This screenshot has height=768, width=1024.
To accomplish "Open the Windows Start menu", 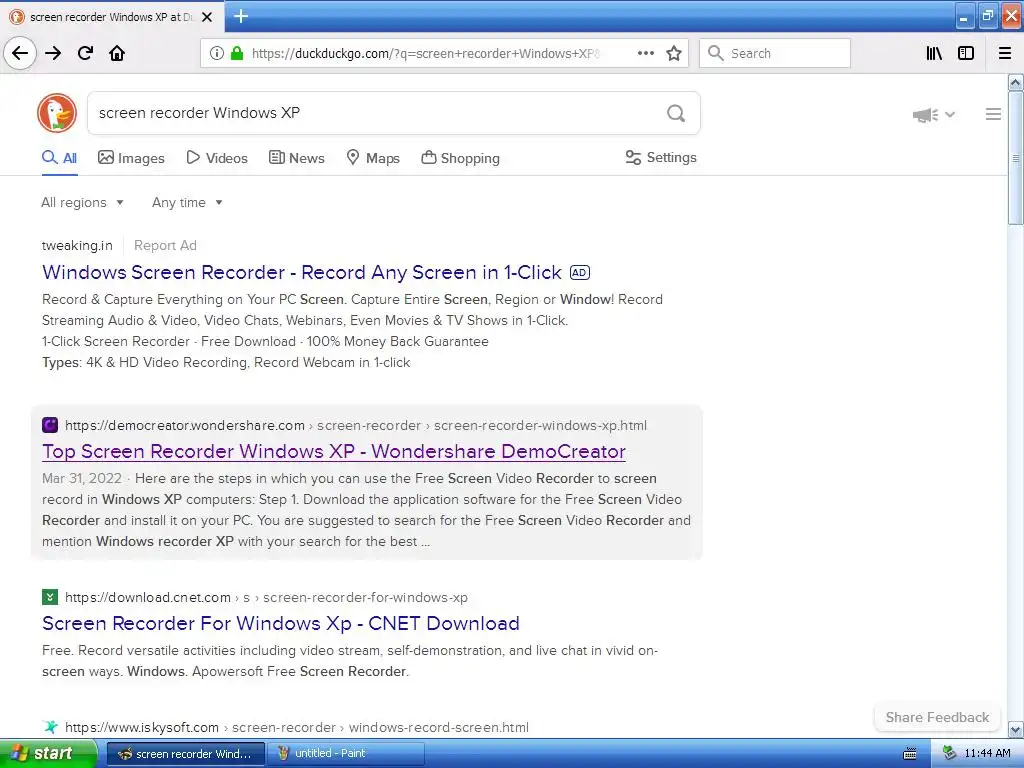I will tap(48, 754).
